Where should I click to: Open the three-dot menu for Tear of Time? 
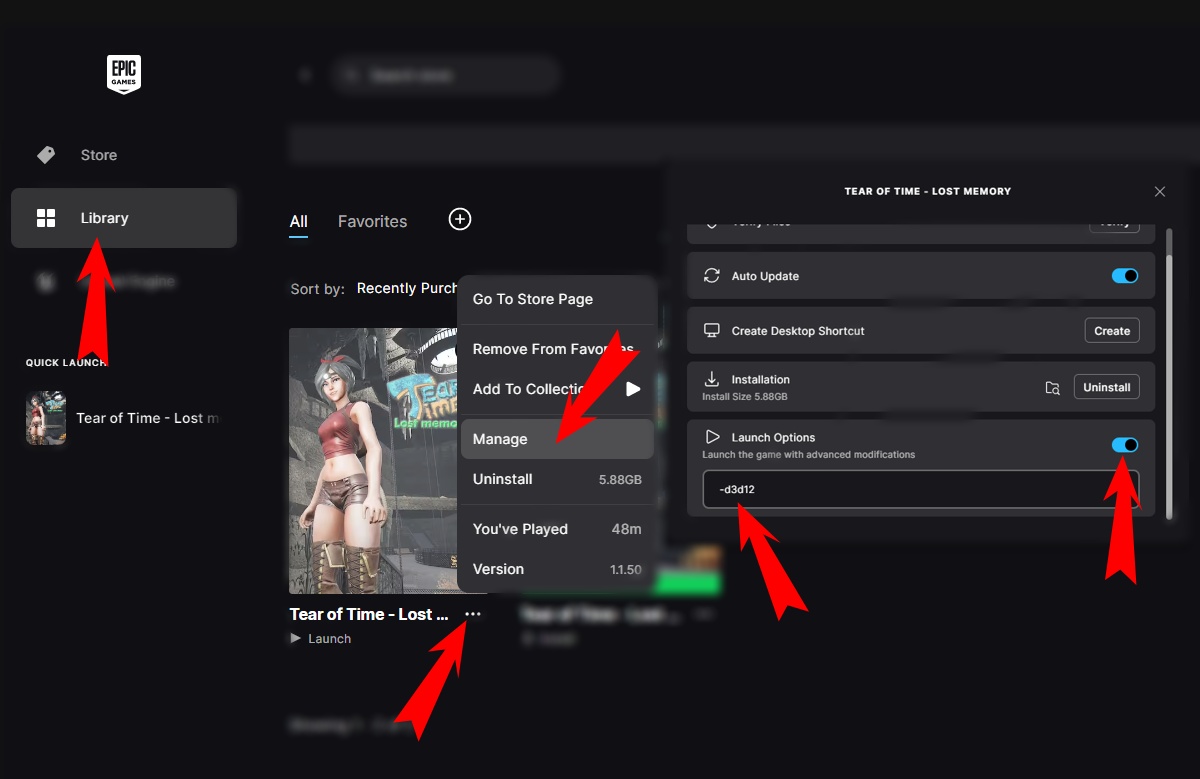pos(473,614)
